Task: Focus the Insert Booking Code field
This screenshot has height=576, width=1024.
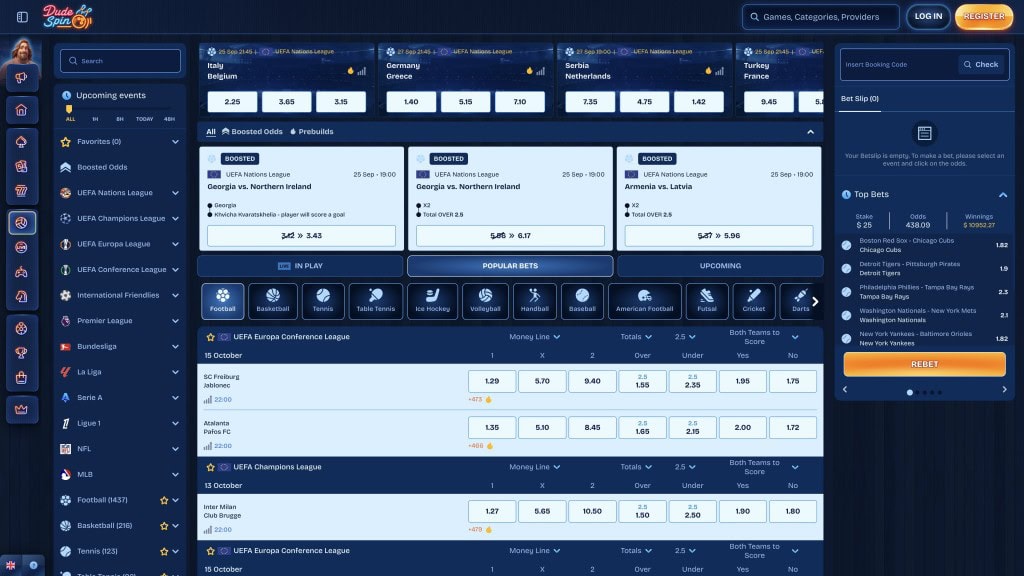Action: point(899,65)
